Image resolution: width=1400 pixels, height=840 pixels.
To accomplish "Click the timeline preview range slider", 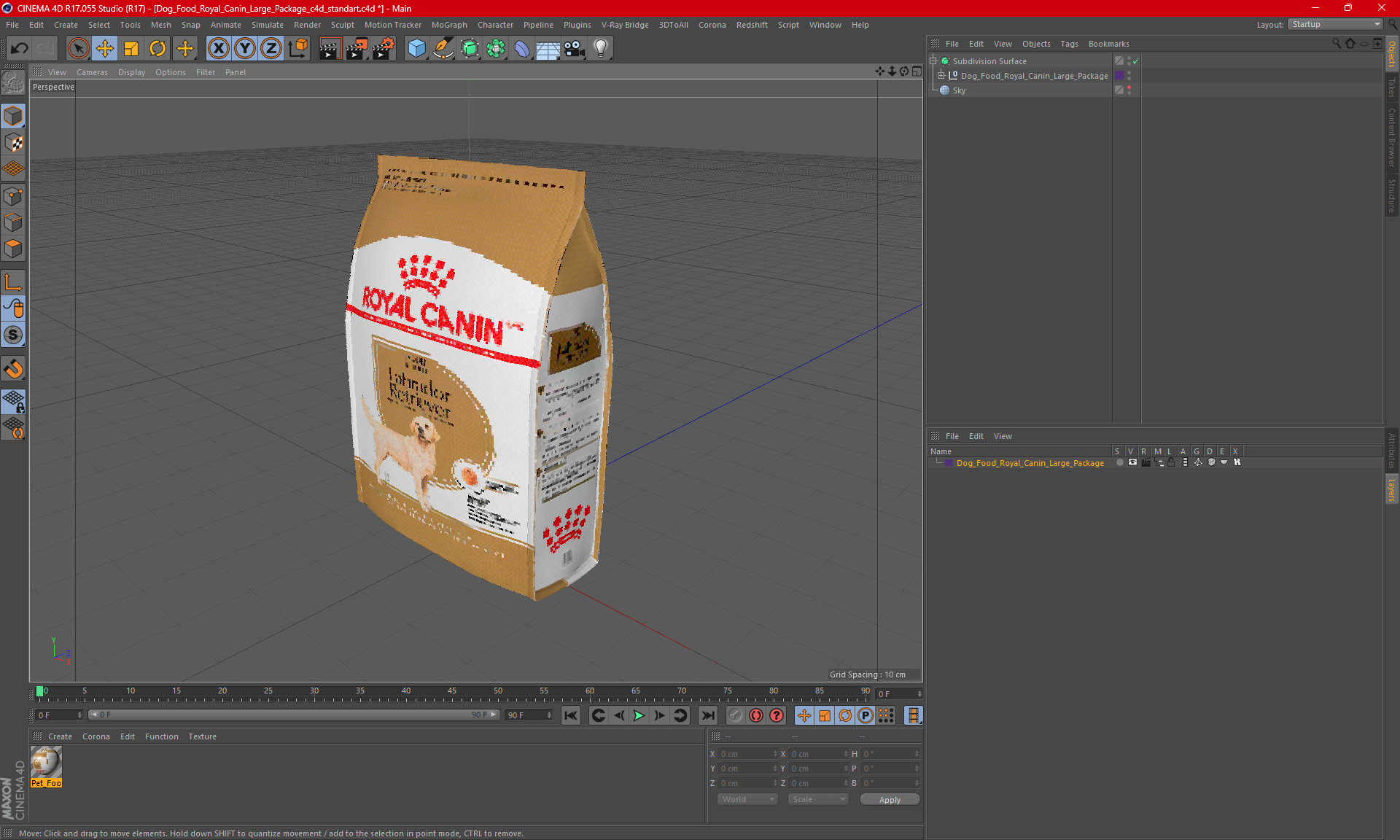I will point(295,715).
